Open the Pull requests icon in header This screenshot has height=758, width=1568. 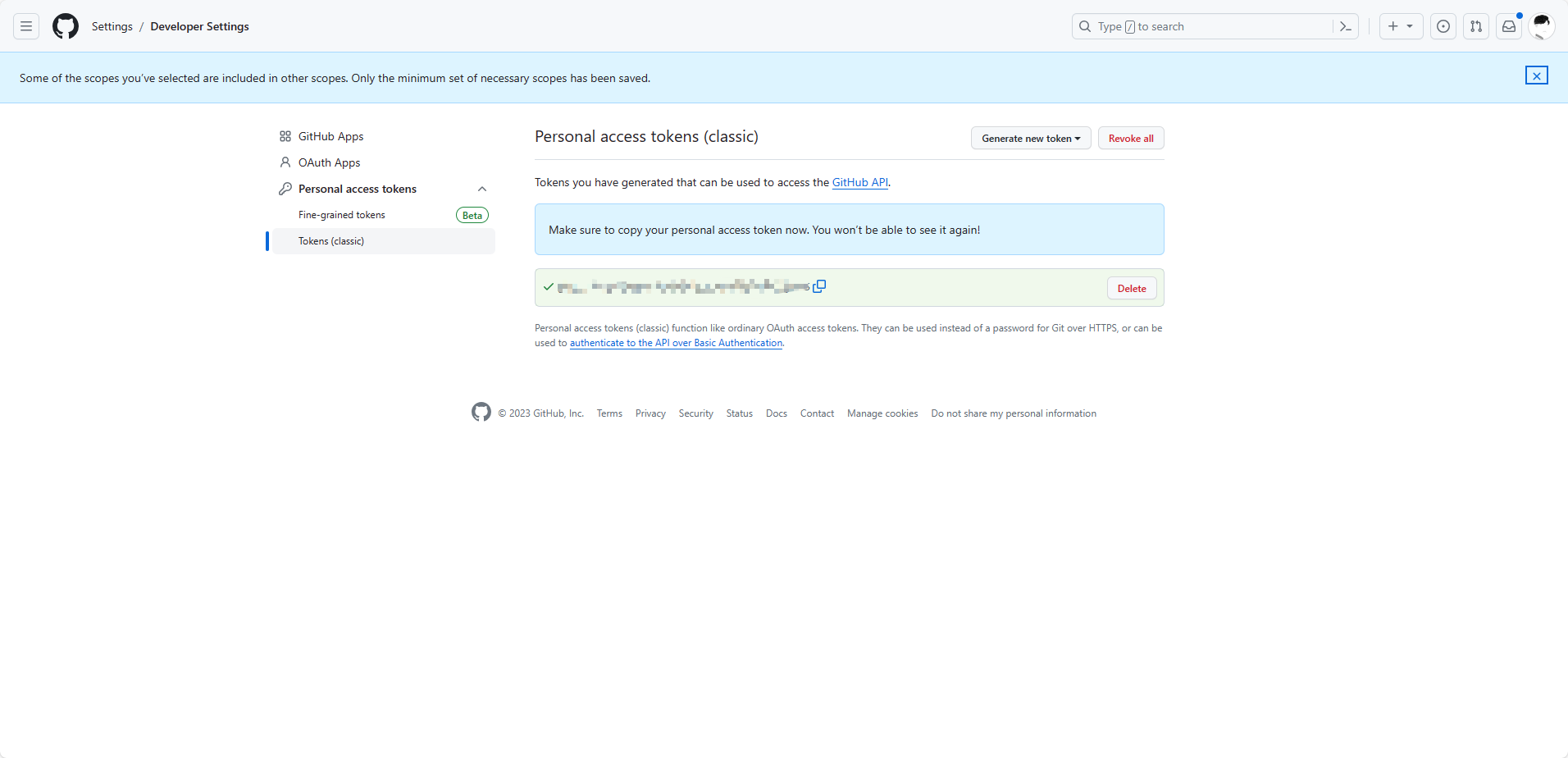click(1476, 26)
